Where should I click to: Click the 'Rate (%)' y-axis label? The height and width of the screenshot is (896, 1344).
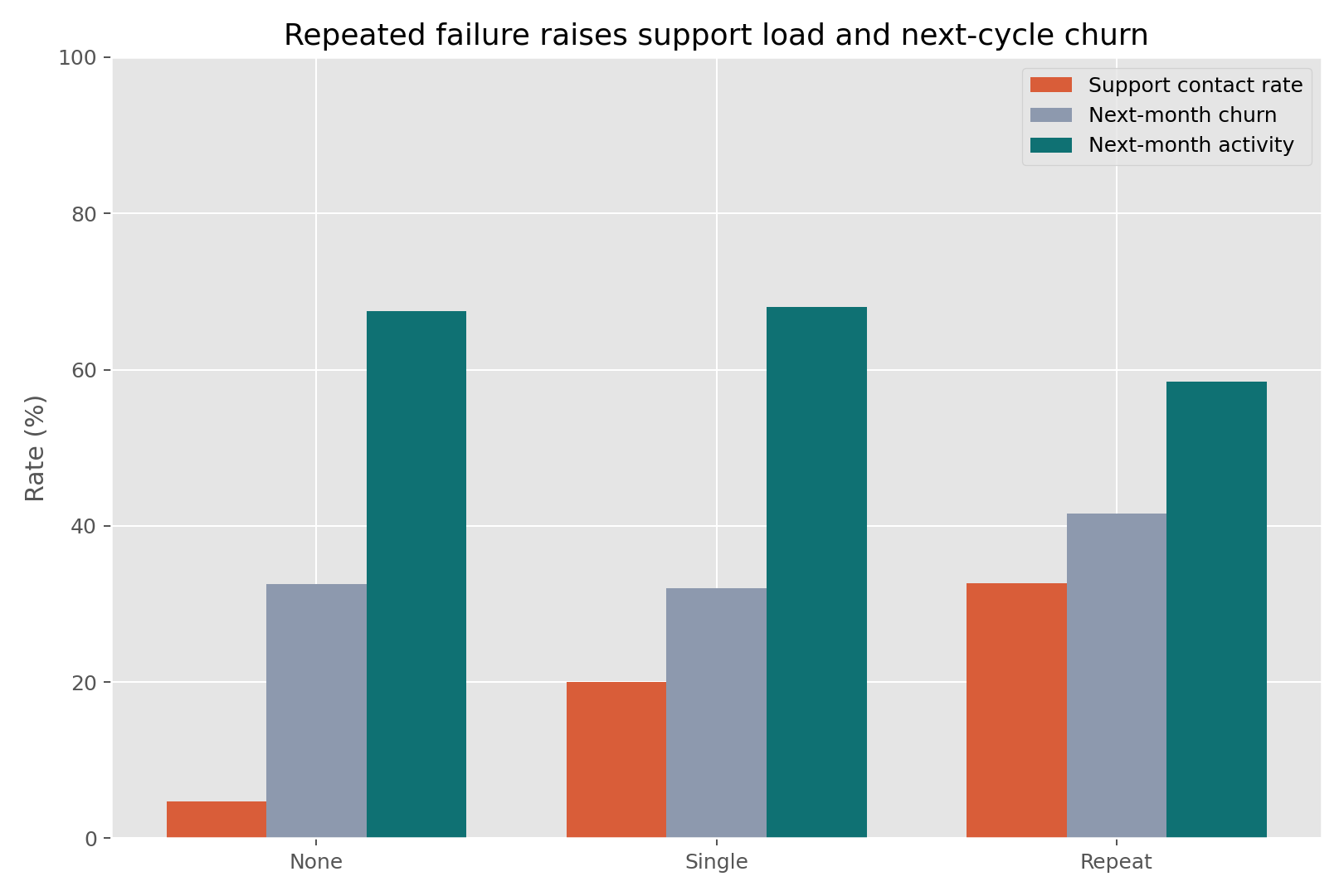pyautogui.click(x=35, y=448)
